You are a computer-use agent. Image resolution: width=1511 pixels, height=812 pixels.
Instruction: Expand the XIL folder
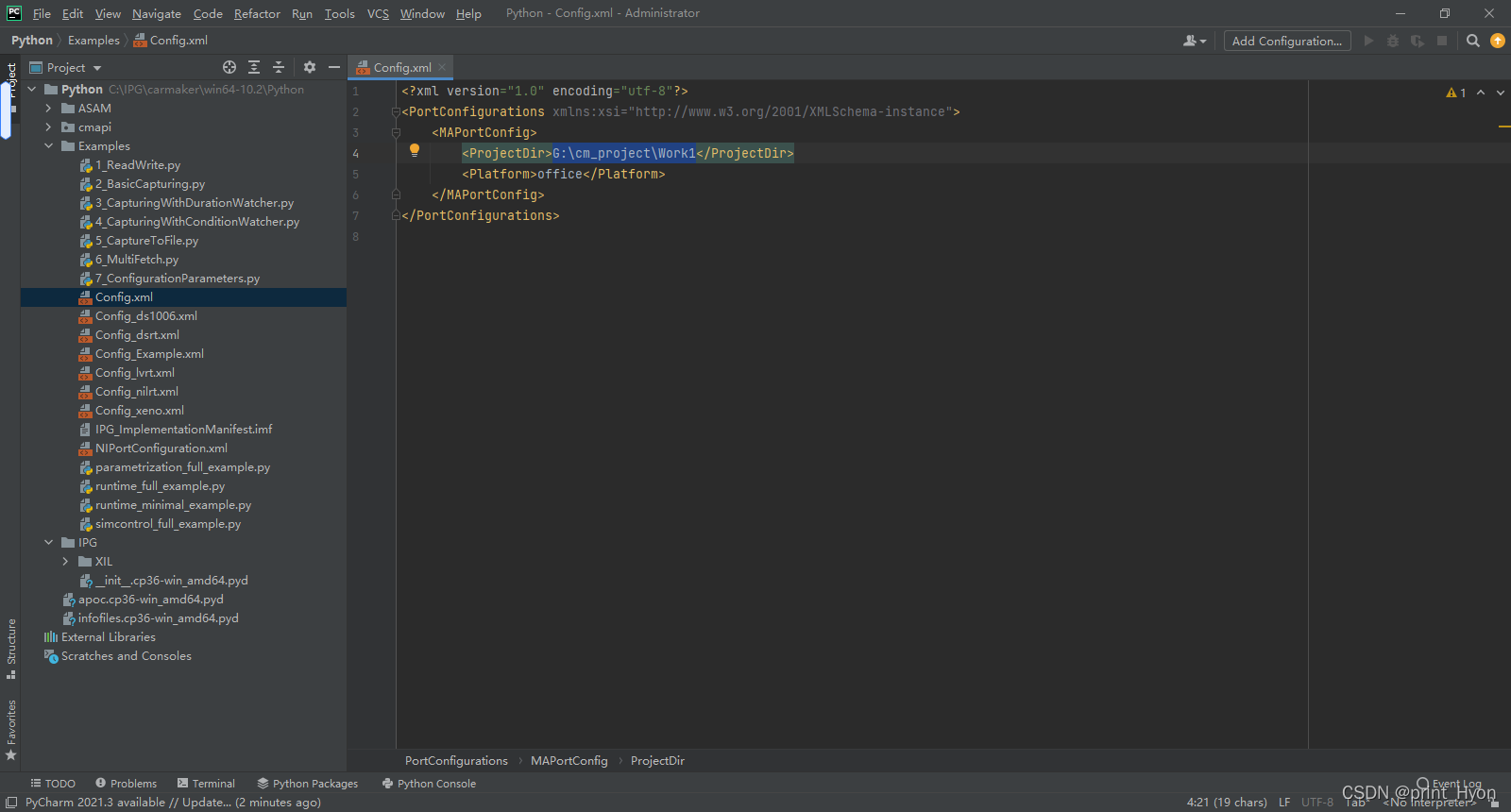(x=66, y=561)
